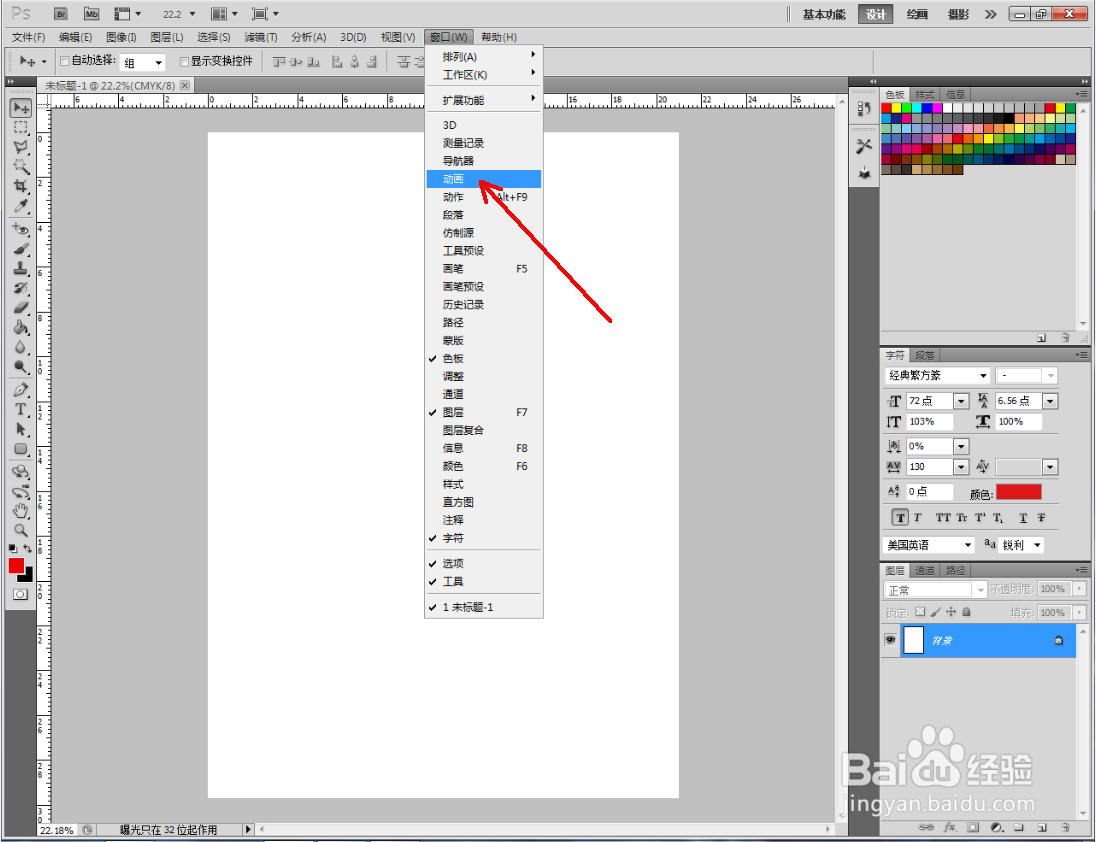1096x842 pixels.
Task: Switch to 绘画 workspace
Action: coord(917,14)
